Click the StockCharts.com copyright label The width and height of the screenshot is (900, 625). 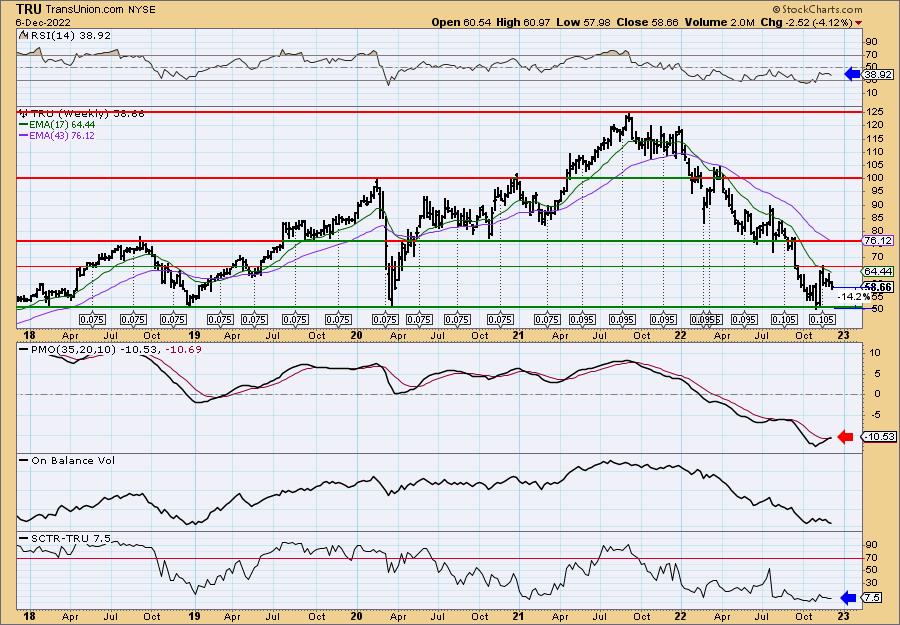point(817,9)
